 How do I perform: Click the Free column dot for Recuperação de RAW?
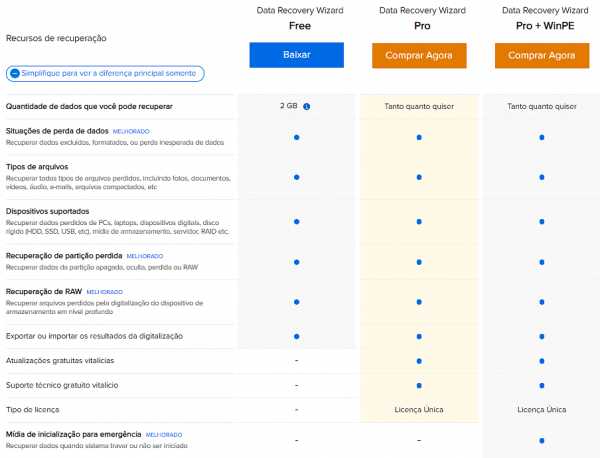[x=297, y=302]
